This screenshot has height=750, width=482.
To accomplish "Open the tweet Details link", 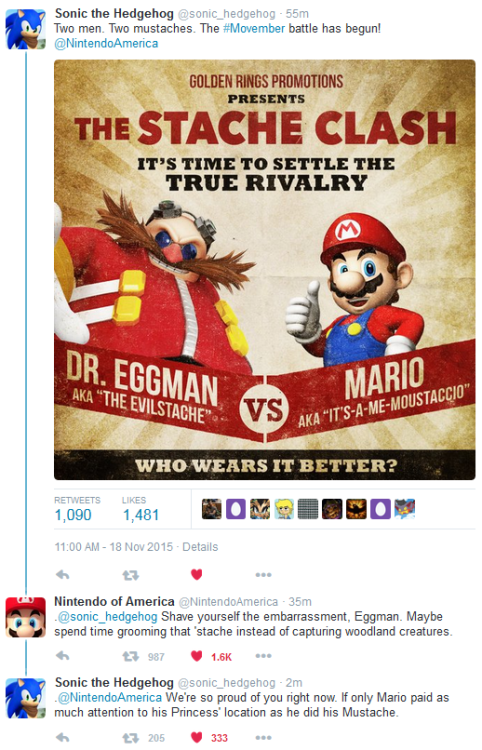I will [200, 547].
